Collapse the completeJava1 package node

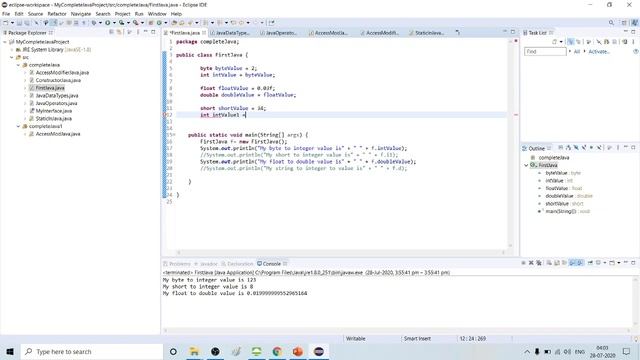pos(18,127)
